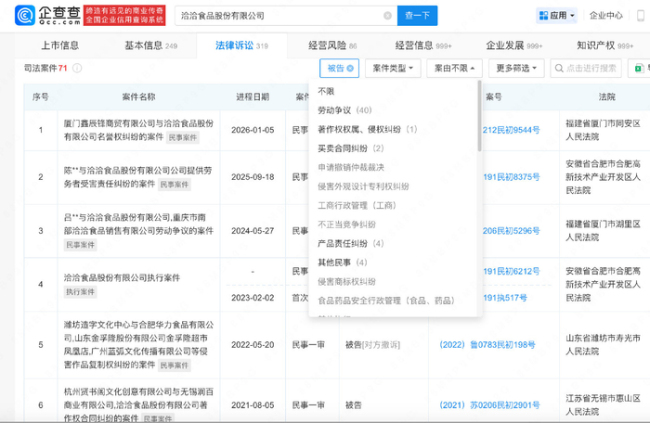Expand the 更多筛选 dropdown
Viewport: 650px width, 423px height.
point(516,68)
